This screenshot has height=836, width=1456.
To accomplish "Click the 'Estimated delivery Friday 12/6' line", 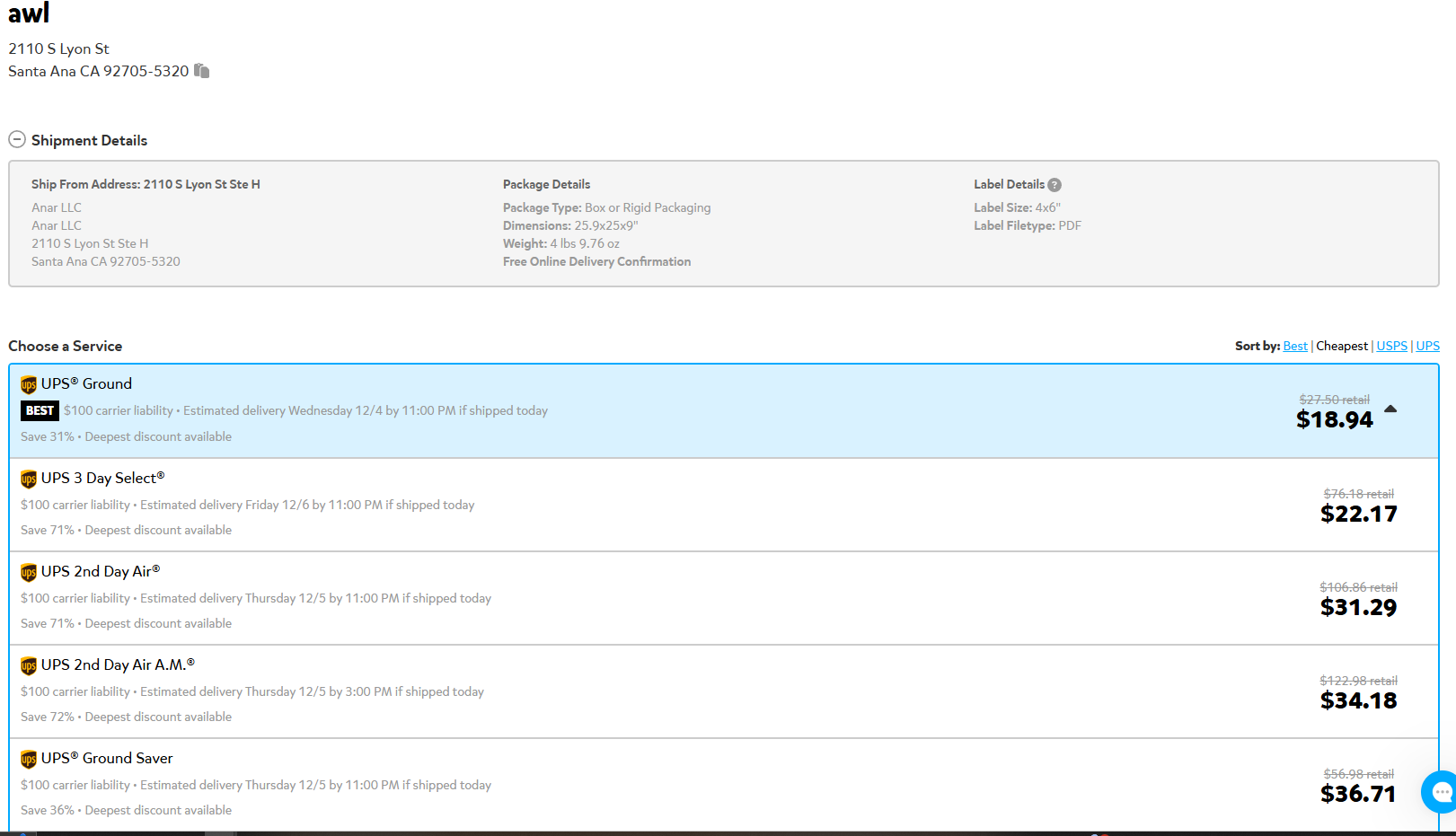I will click(247, 505).
